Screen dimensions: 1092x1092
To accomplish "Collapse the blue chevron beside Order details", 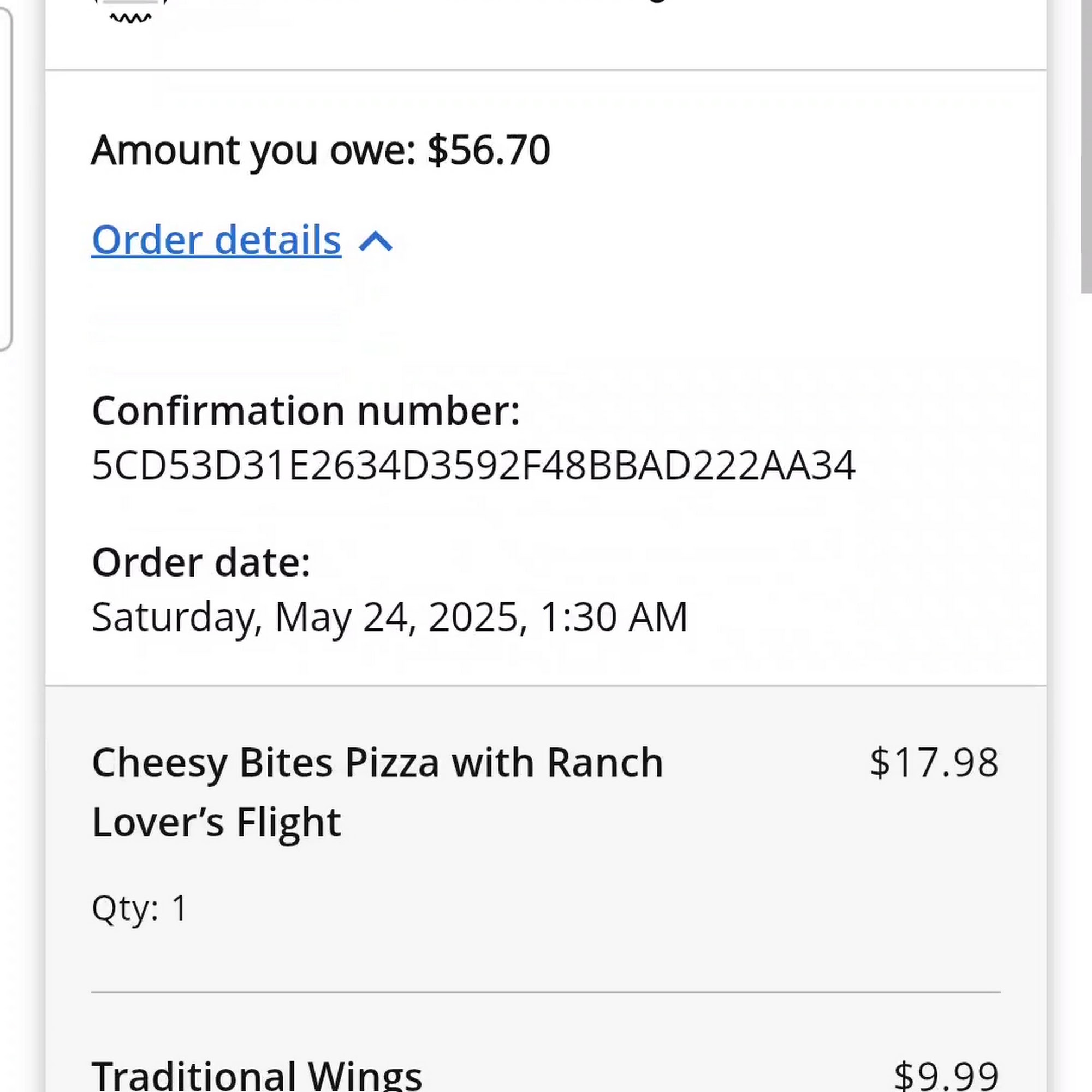I will click(375, 241).
